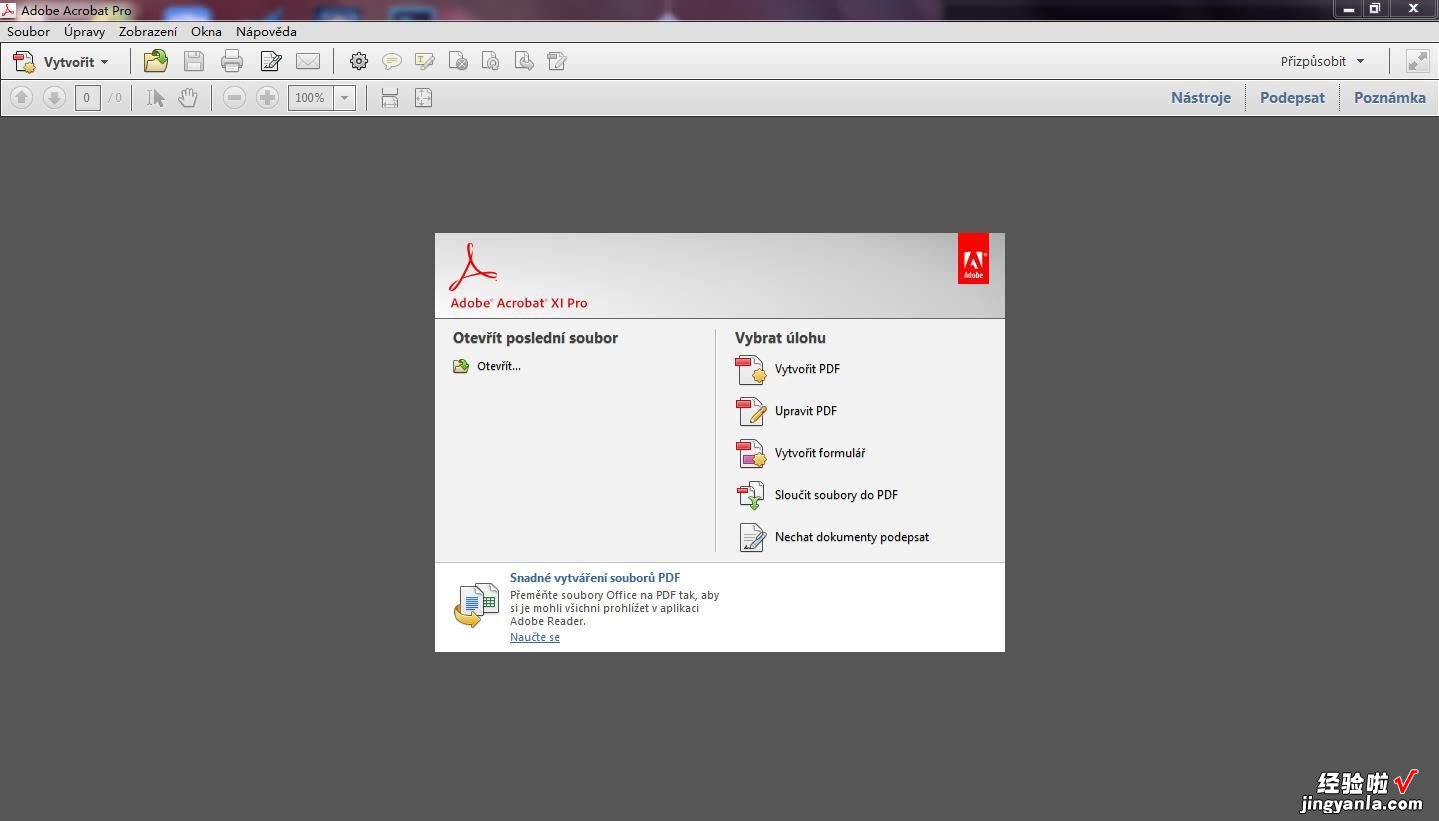
Task: Click the settings gear icon in toolbar
Action: pyautogui.click(x=358, y=61)
